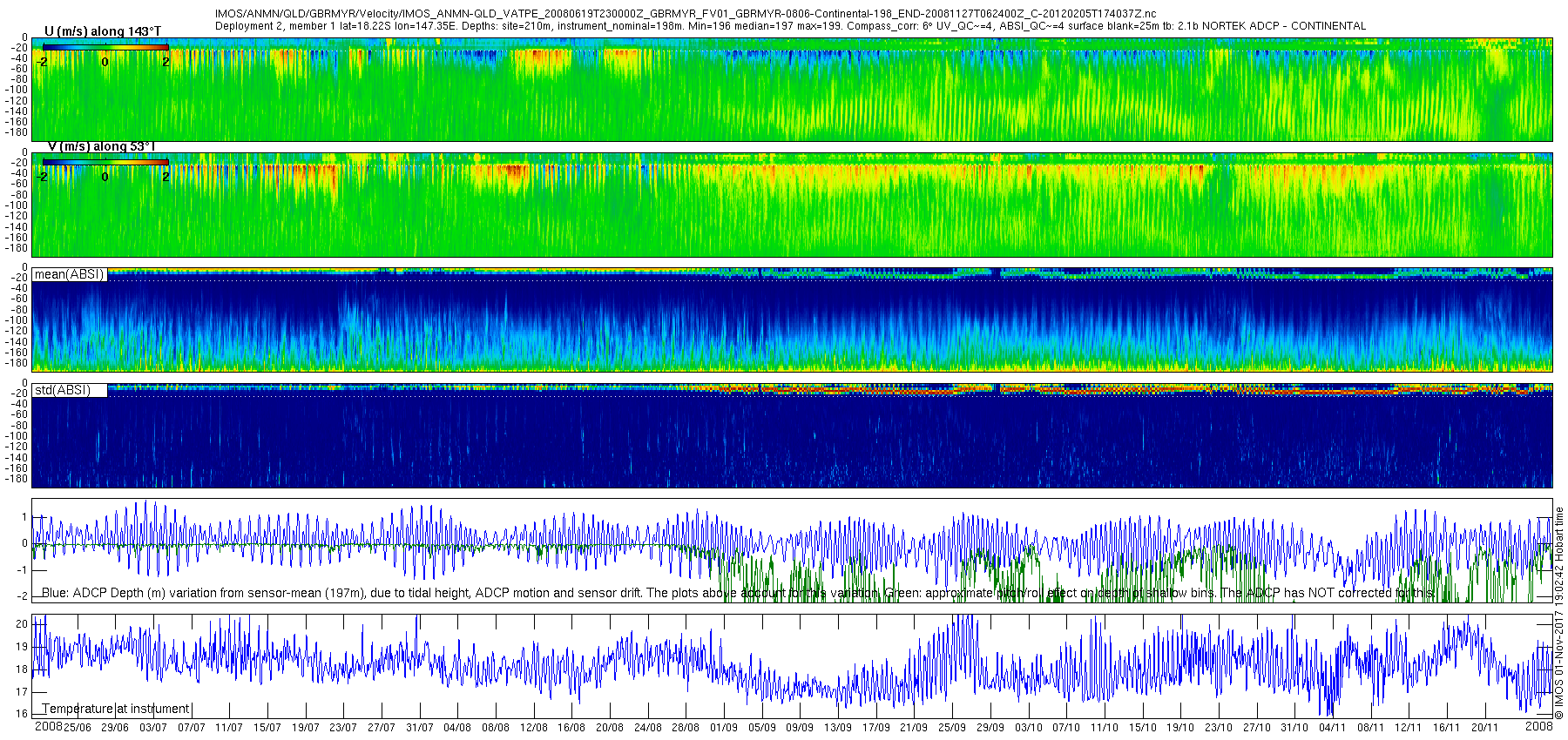This screenshot has width=1568, height=740.
Task: Click the '23/07' date tick label
Action: 343,727
